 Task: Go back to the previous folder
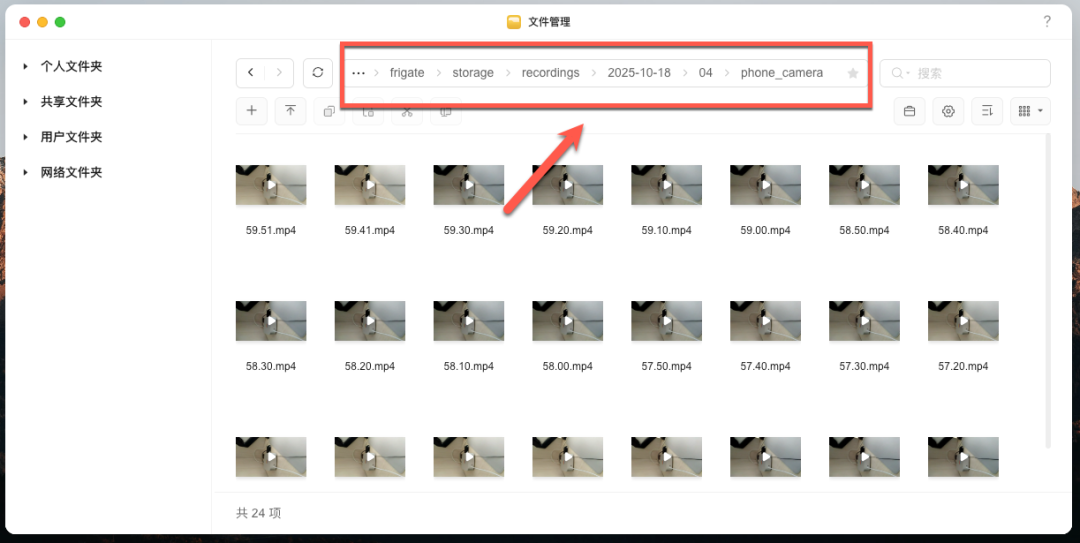click(251, 73)
